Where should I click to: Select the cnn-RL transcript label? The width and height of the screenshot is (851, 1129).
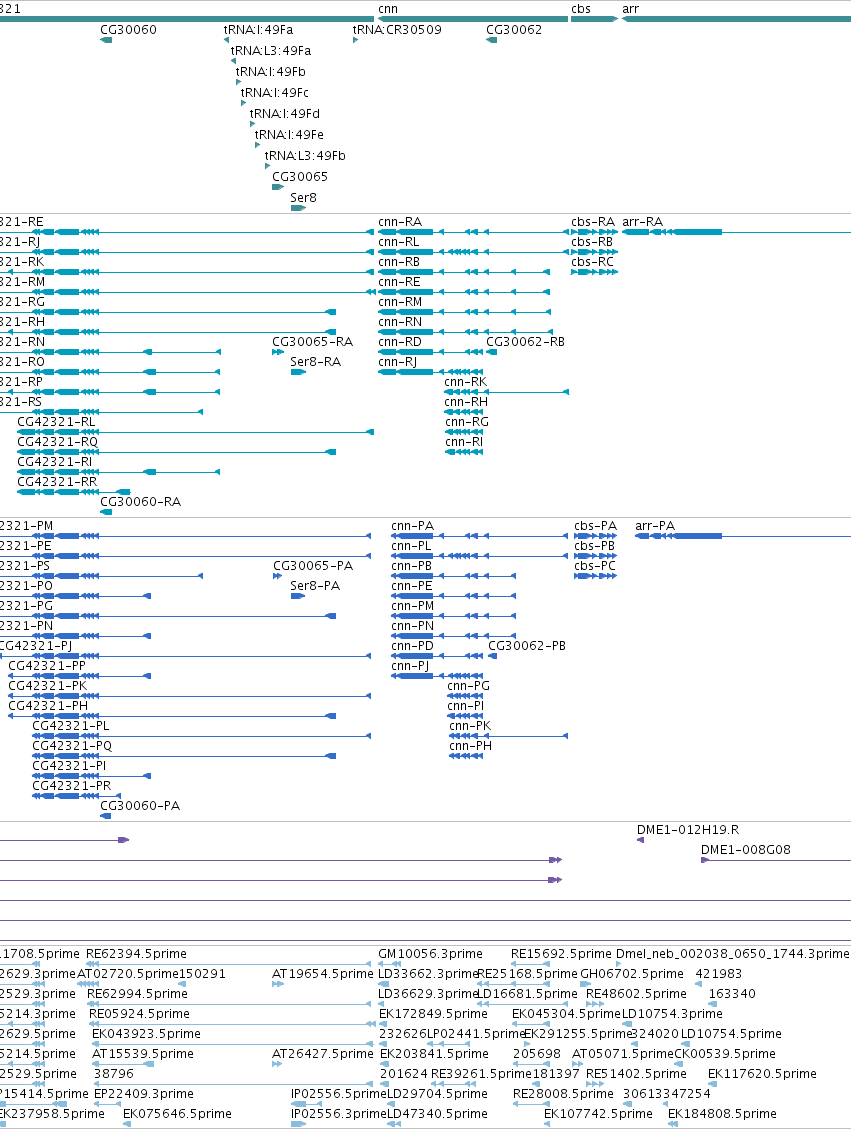coord(398,242)
